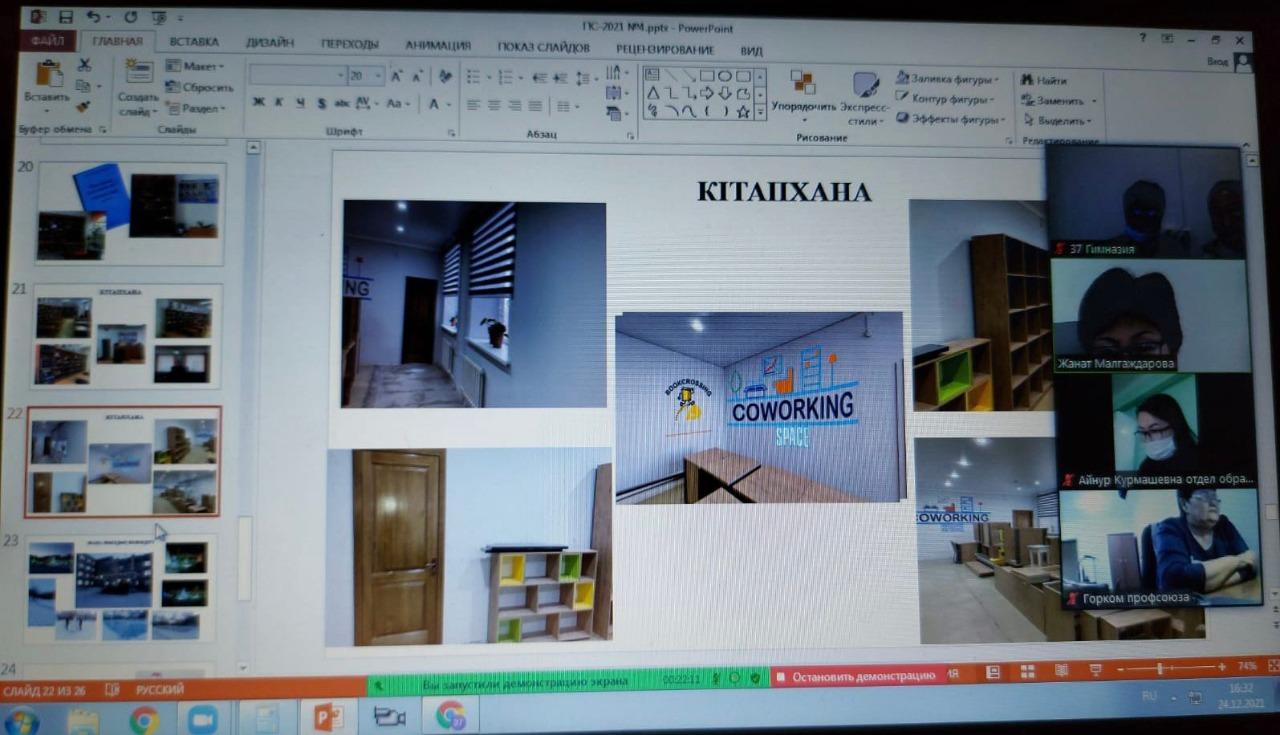
Task: Switch to Slide Sorter view in status bar
Action: 1027,670
